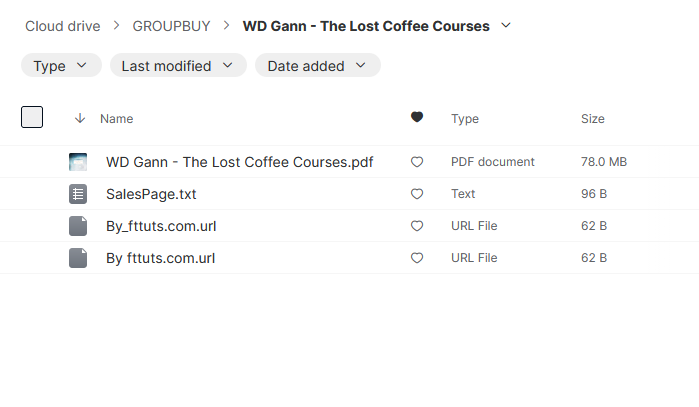The height and width of the screenshot is (407, 699).
Task: Toggle heart on last By fttuts.com.url row
Action: coord(417,258)
